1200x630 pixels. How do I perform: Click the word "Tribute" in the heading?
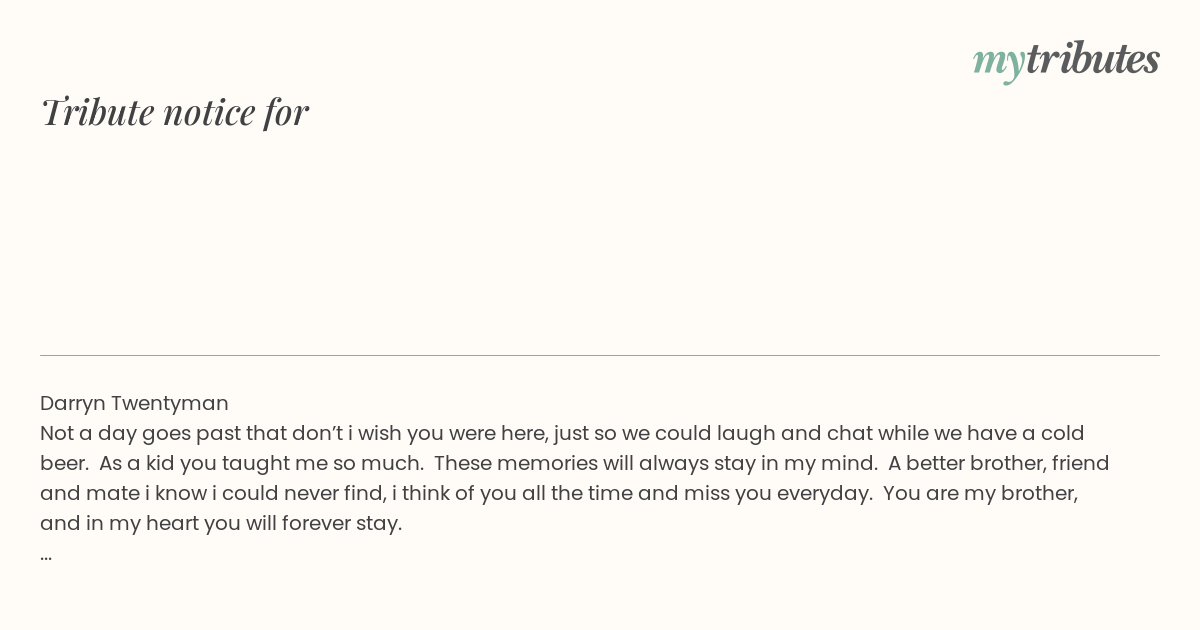coord(97,112)
